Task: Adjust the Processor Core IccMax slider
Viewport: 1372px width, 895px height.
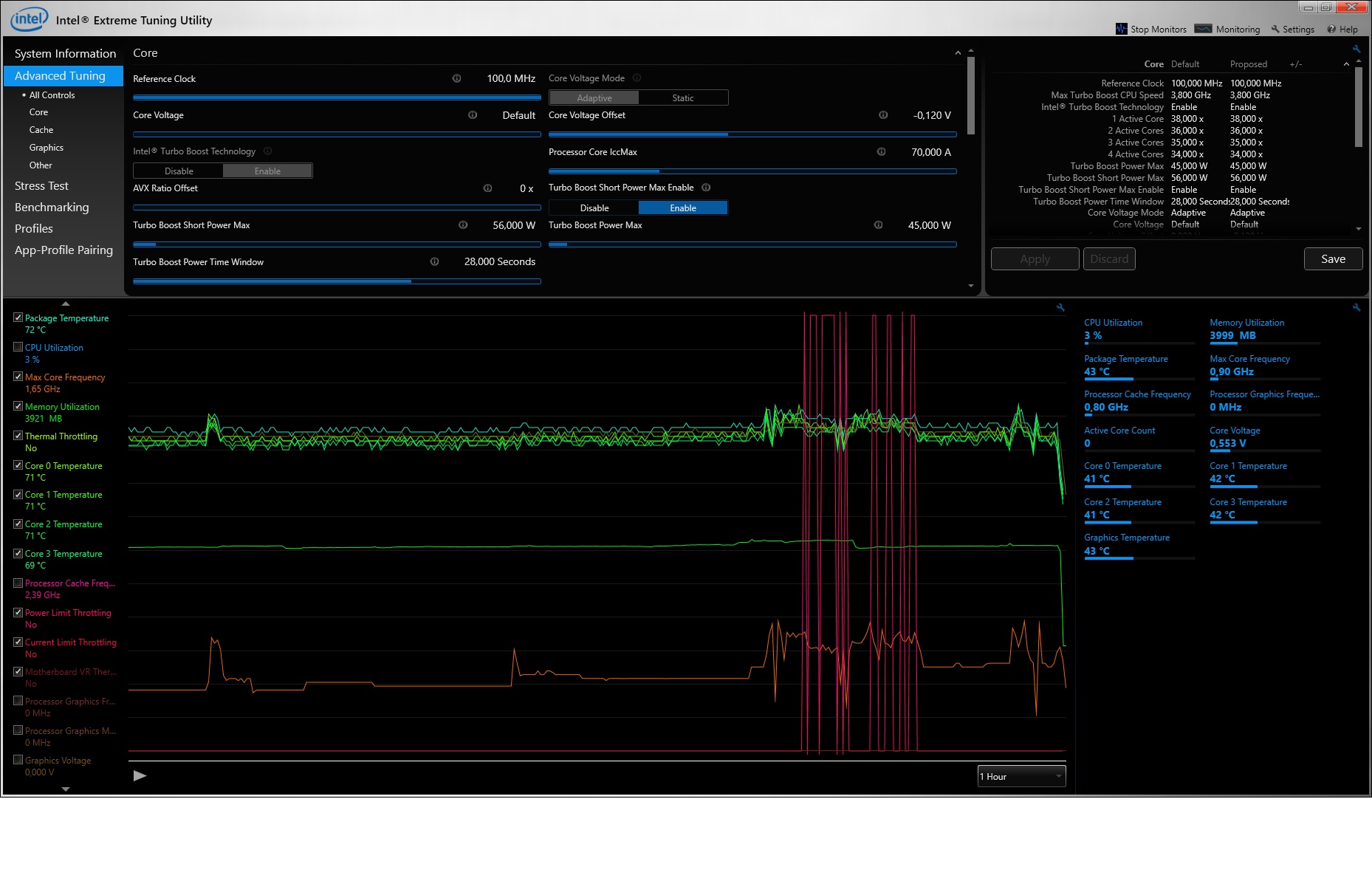Action: tap(752, 171)
